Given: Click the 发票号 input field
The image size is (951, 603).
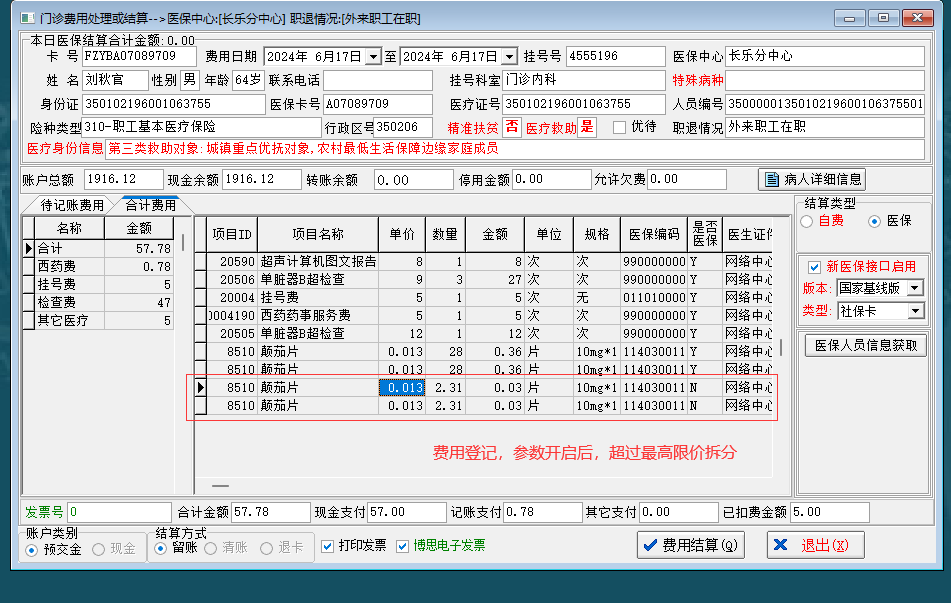Looking at the screenshot, I should 119,513.
